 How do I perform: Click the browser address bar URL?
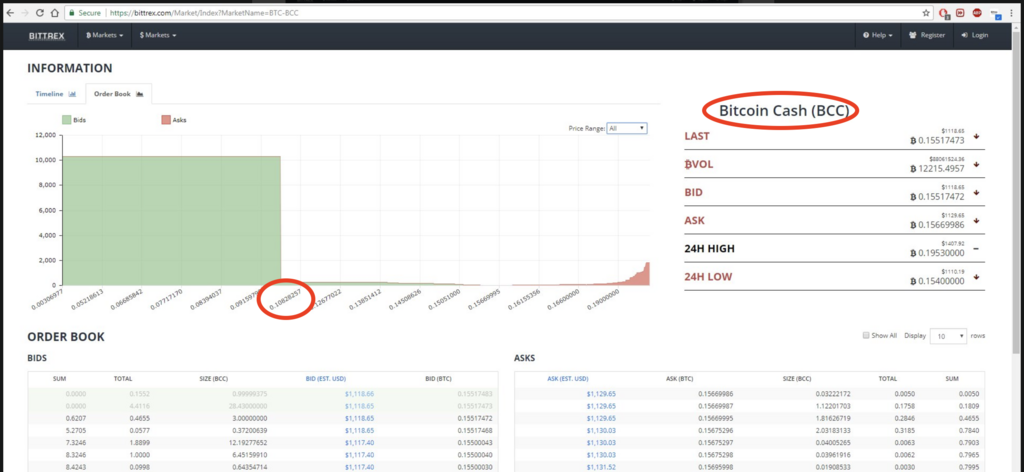tap(204, 12)
